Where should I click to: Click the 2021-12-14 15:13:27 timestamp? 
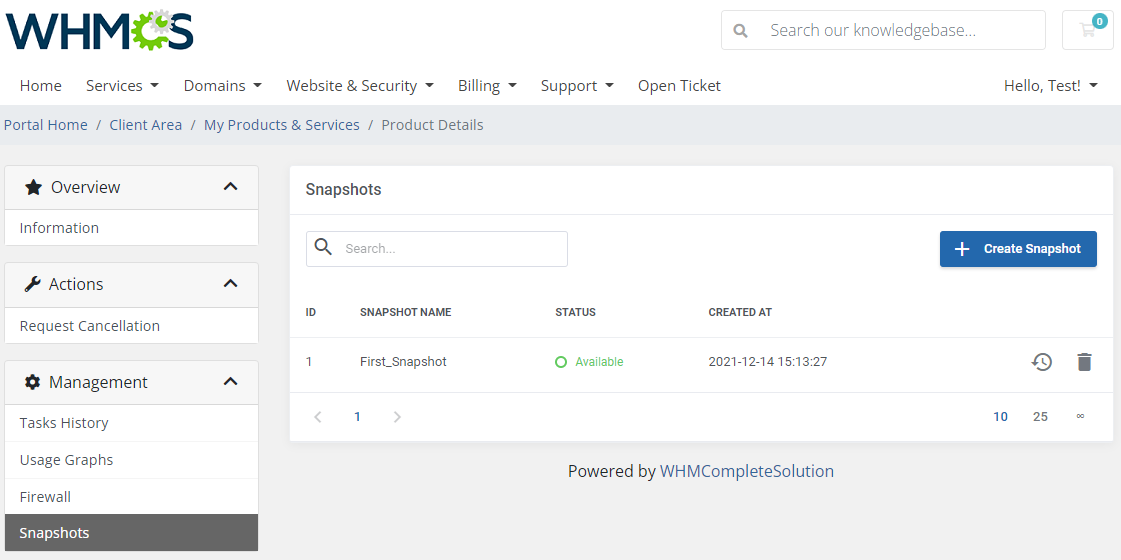coord(768,362)
